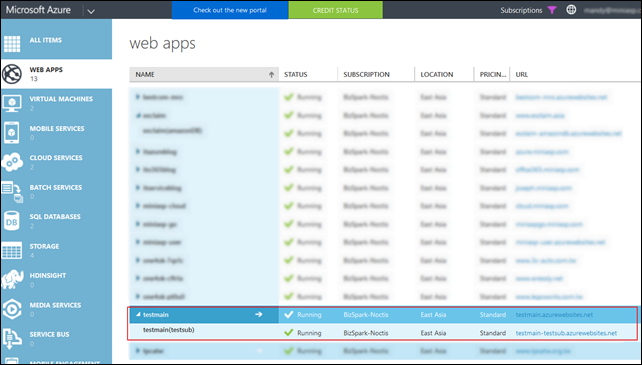Image resolution: width=642 pixels, height=365 pixels.
Task: Click the arrow on testmain row
Action: coord(259,314)
